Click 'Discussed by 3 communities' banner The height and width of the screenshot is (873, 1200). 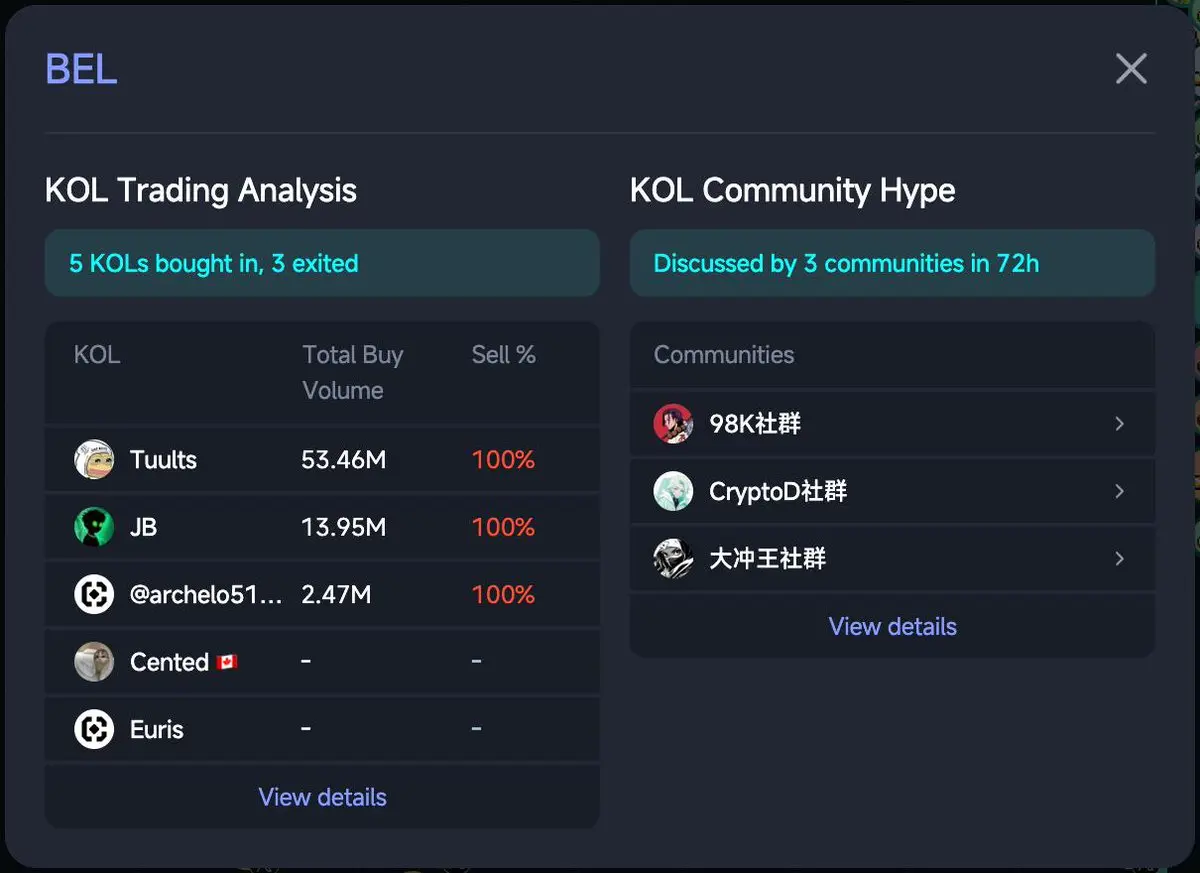[x=892, y=263]
